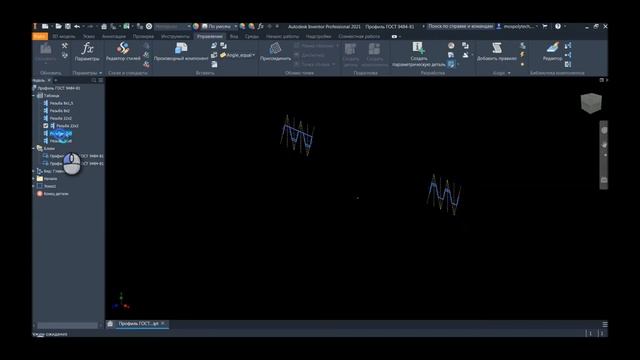Viewport: 640px width, 360px height.
Task: Select the root Профиль ГОСТ 9484-81 node
Action: (x=56, y=88)
